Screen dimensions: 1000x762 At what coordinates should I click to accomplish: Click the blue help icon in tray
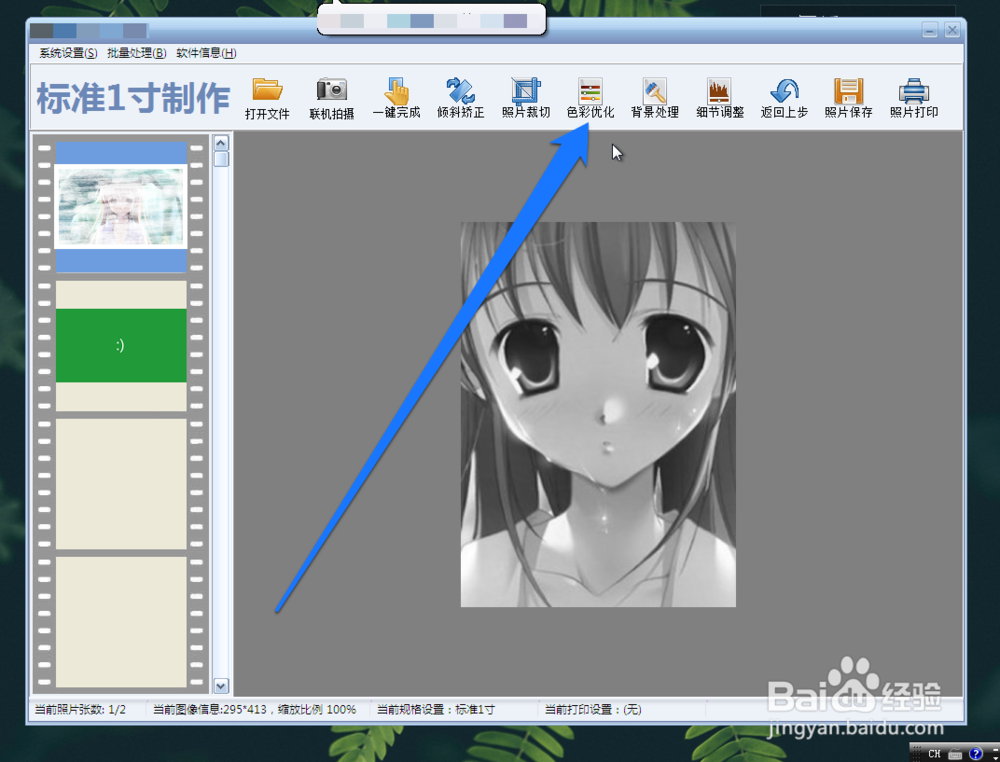point(975,754)
